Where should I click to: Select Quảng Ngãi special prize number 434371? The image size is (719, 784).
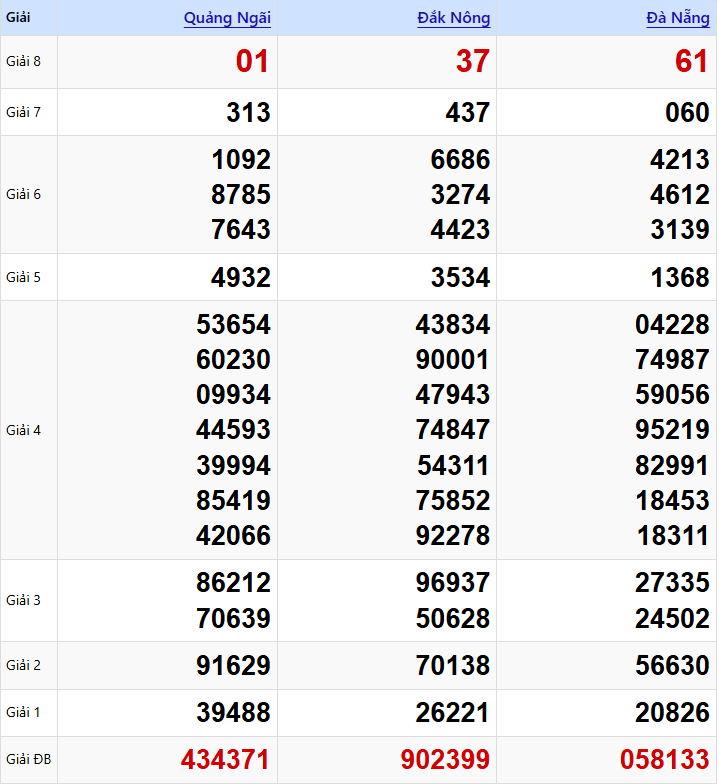point(225,760)
